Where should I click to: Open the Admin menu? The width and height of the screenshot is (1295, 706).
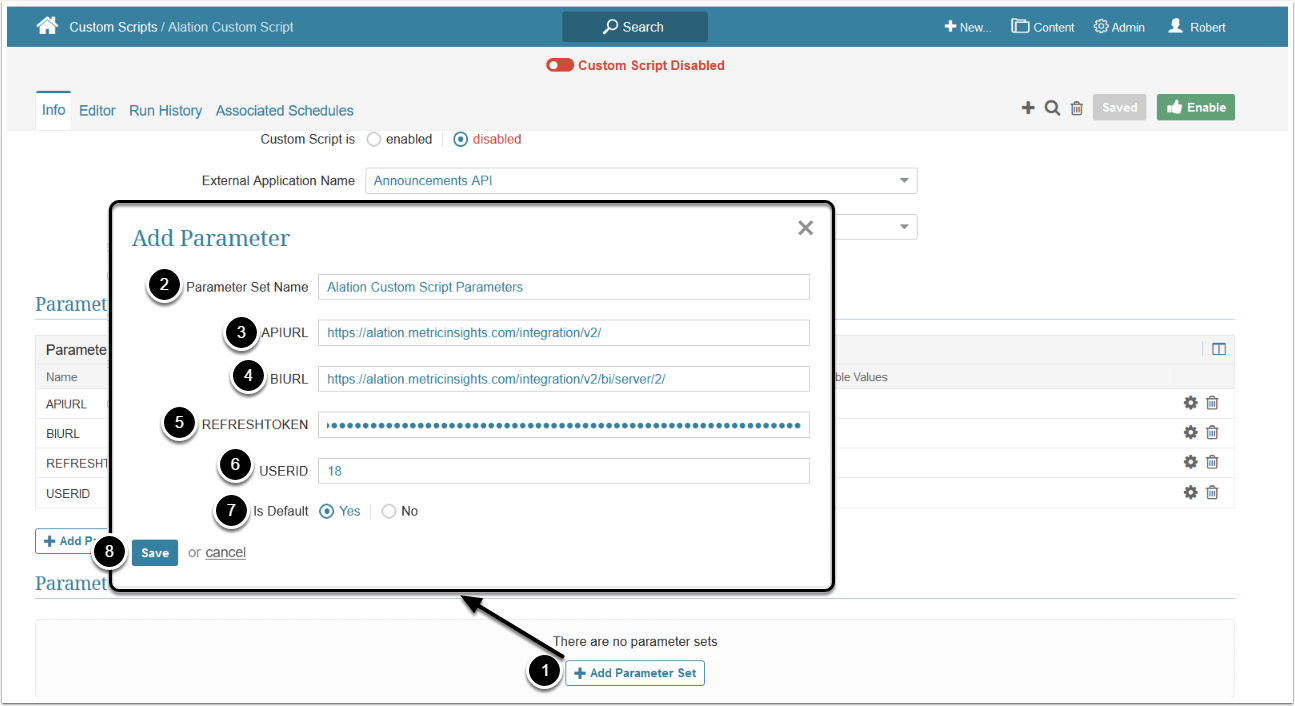[1119, 27]
